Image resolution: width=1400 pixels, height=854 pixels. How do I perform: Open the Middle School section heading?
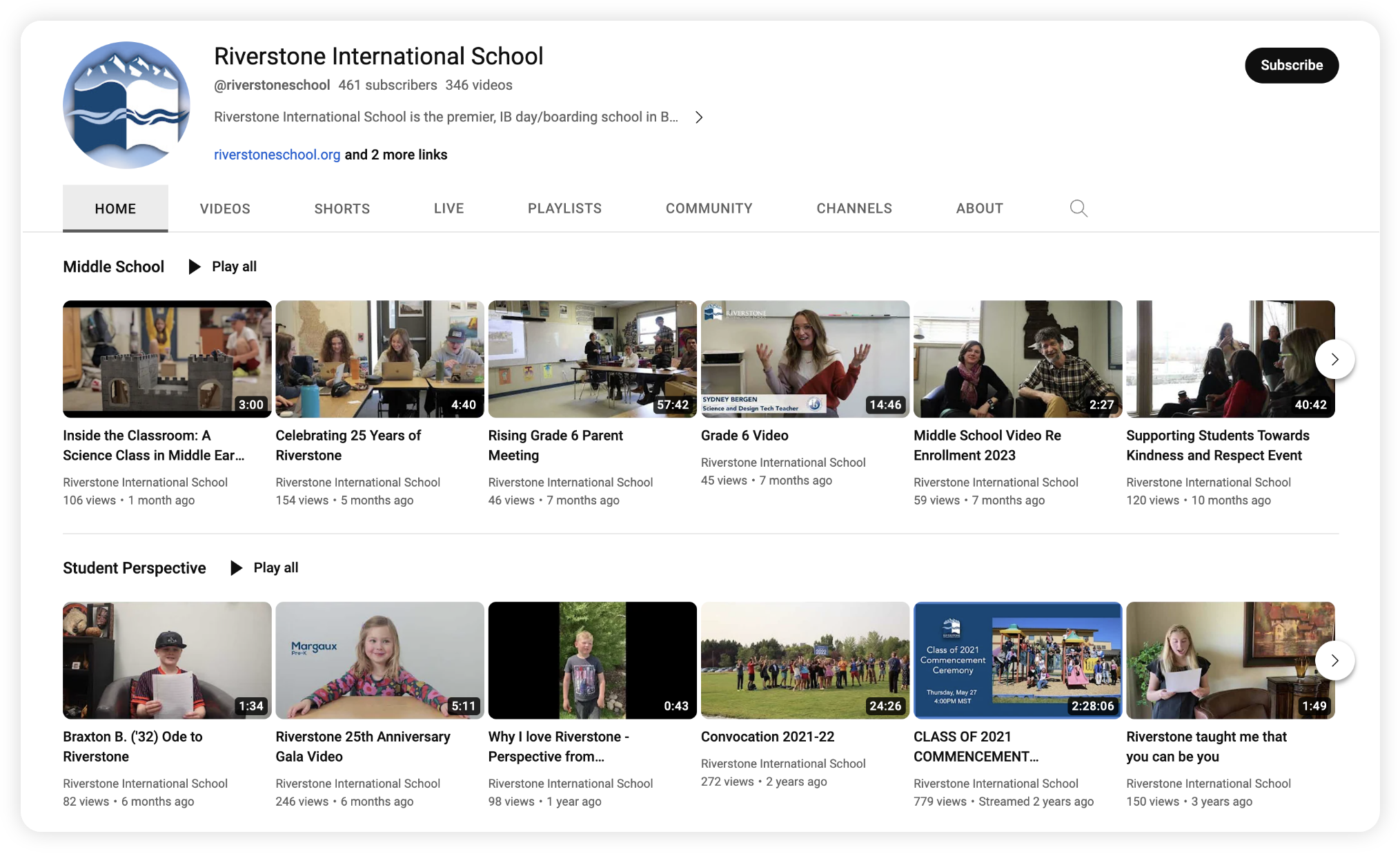114,266
